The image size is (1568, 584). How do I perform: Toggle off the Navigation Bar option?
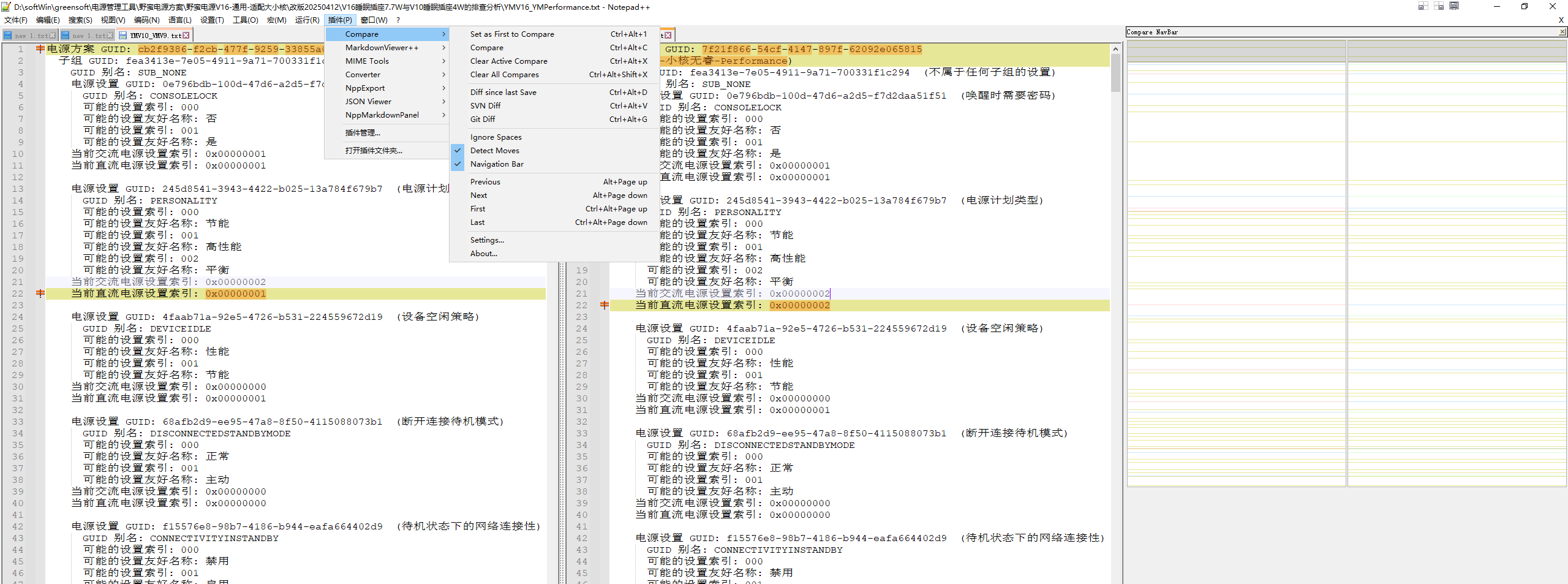[x=496, y=164]
